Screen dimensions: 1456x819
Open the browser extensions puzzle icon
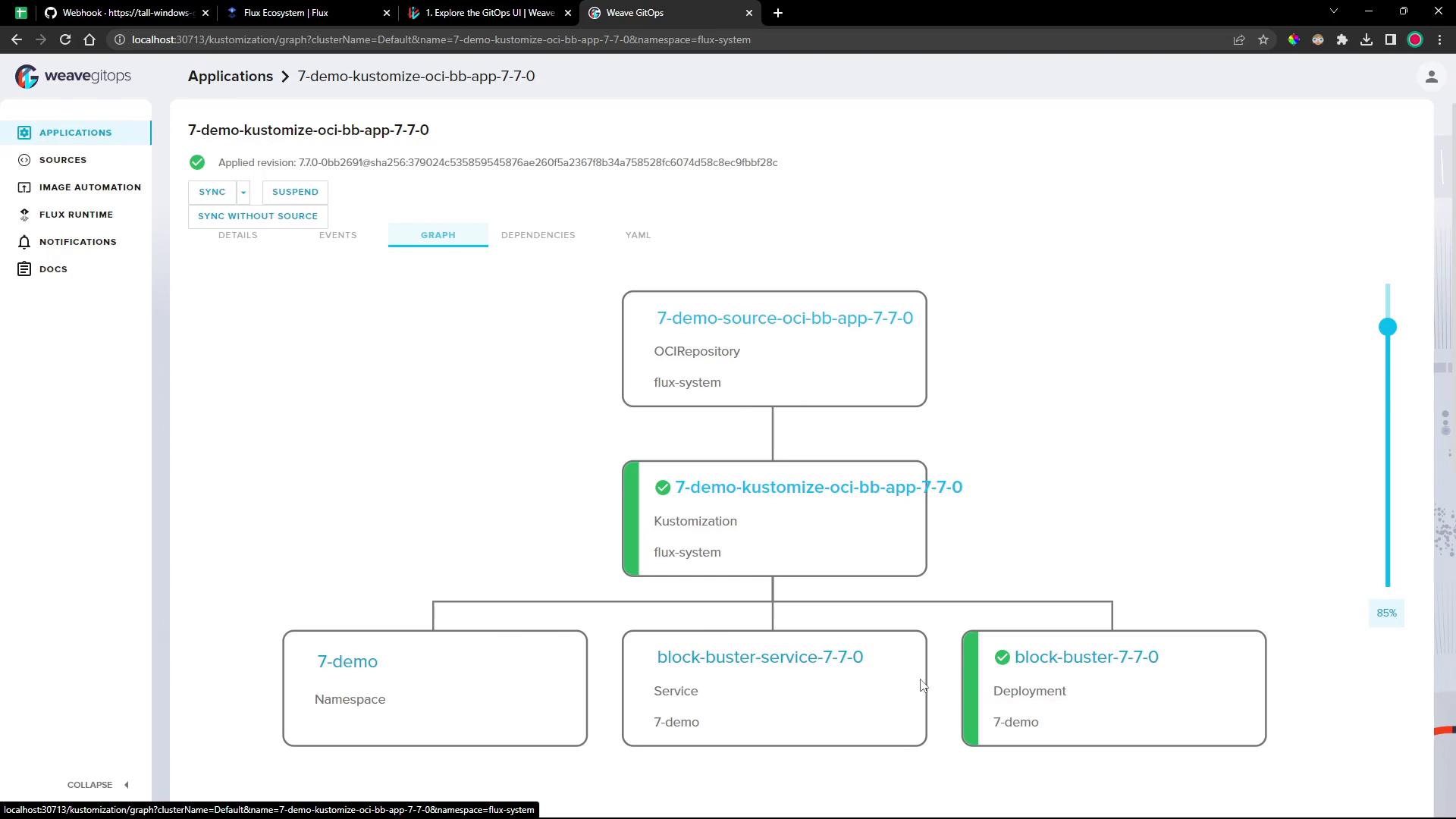pos(1342,39)
